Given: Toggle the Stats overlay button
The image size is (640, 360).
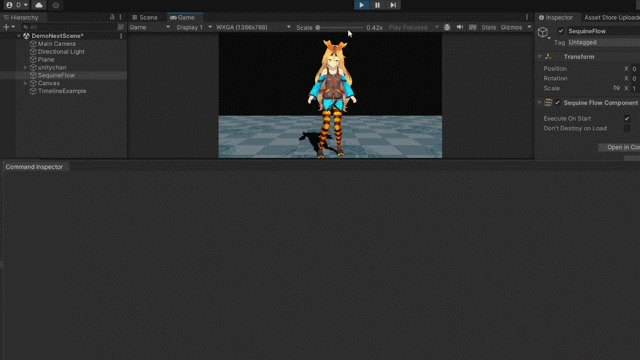Looking at the screenshot, I should (488, 27).
